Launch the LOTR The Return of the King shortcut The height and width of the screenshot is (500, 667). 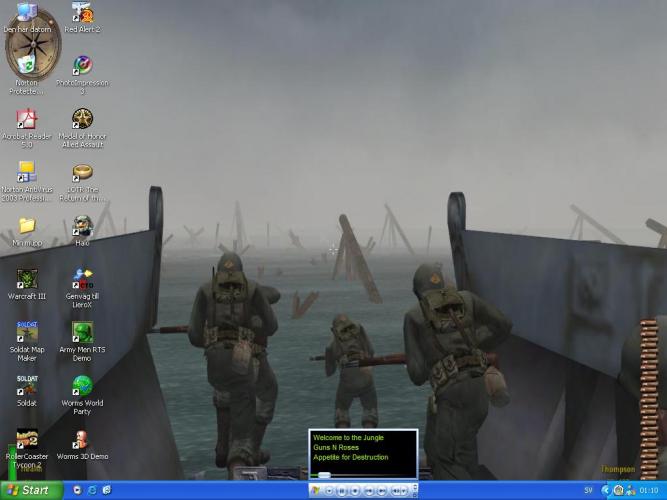pyautogui.click(x=82, y=181)
